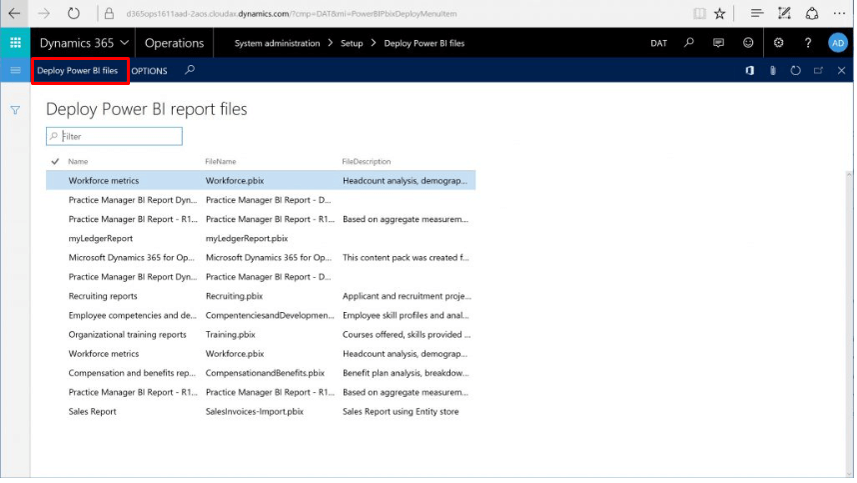Select Organizational training reports row
Screen dimensions: 857x483
pyautogui.click(x=261, y=334)
